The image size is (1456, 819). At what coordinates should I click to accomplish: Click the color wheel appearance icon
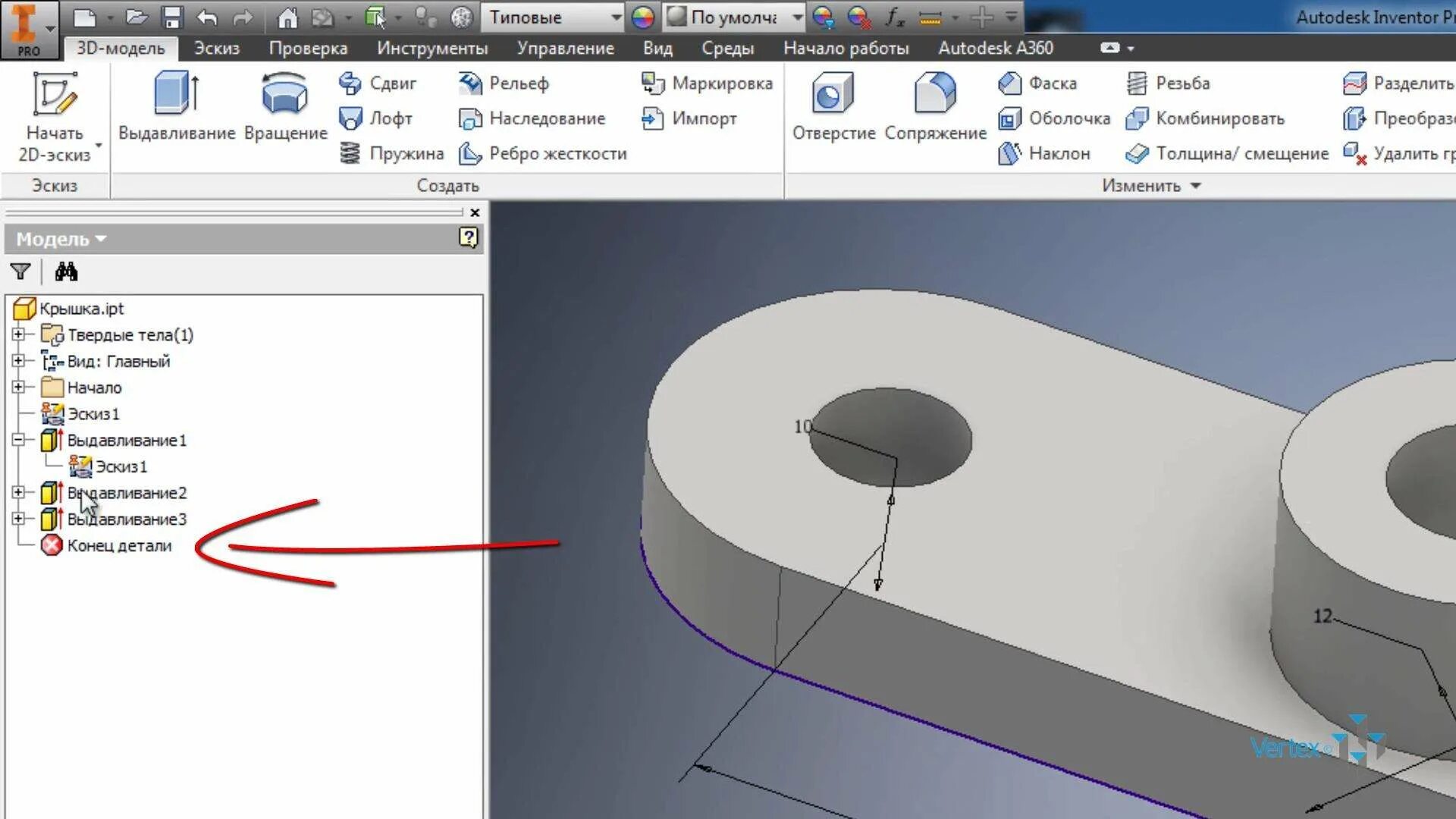tap(642, 17)
